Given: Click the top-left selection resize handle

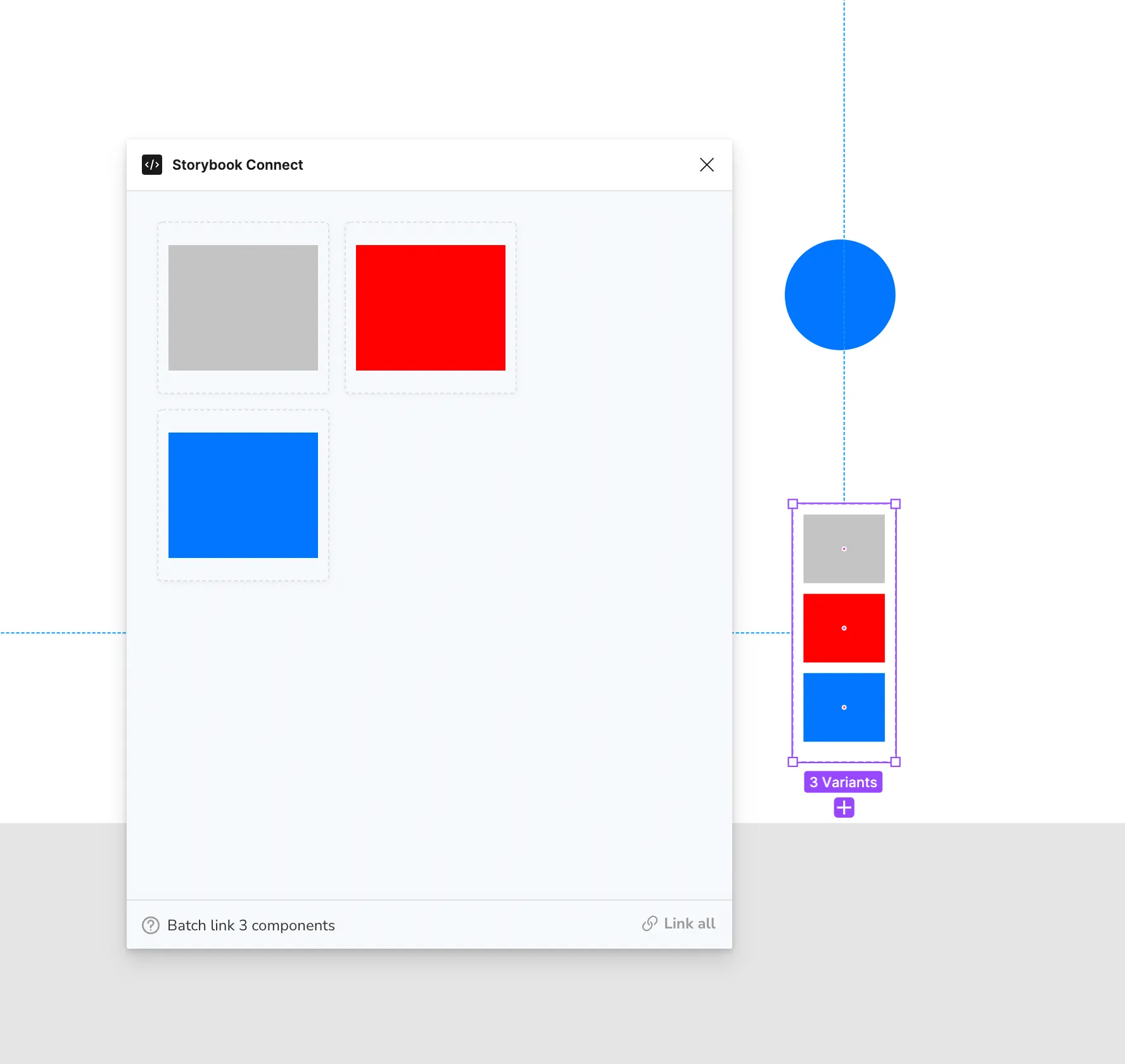Looking at the screenshot, I should (792, 504).
